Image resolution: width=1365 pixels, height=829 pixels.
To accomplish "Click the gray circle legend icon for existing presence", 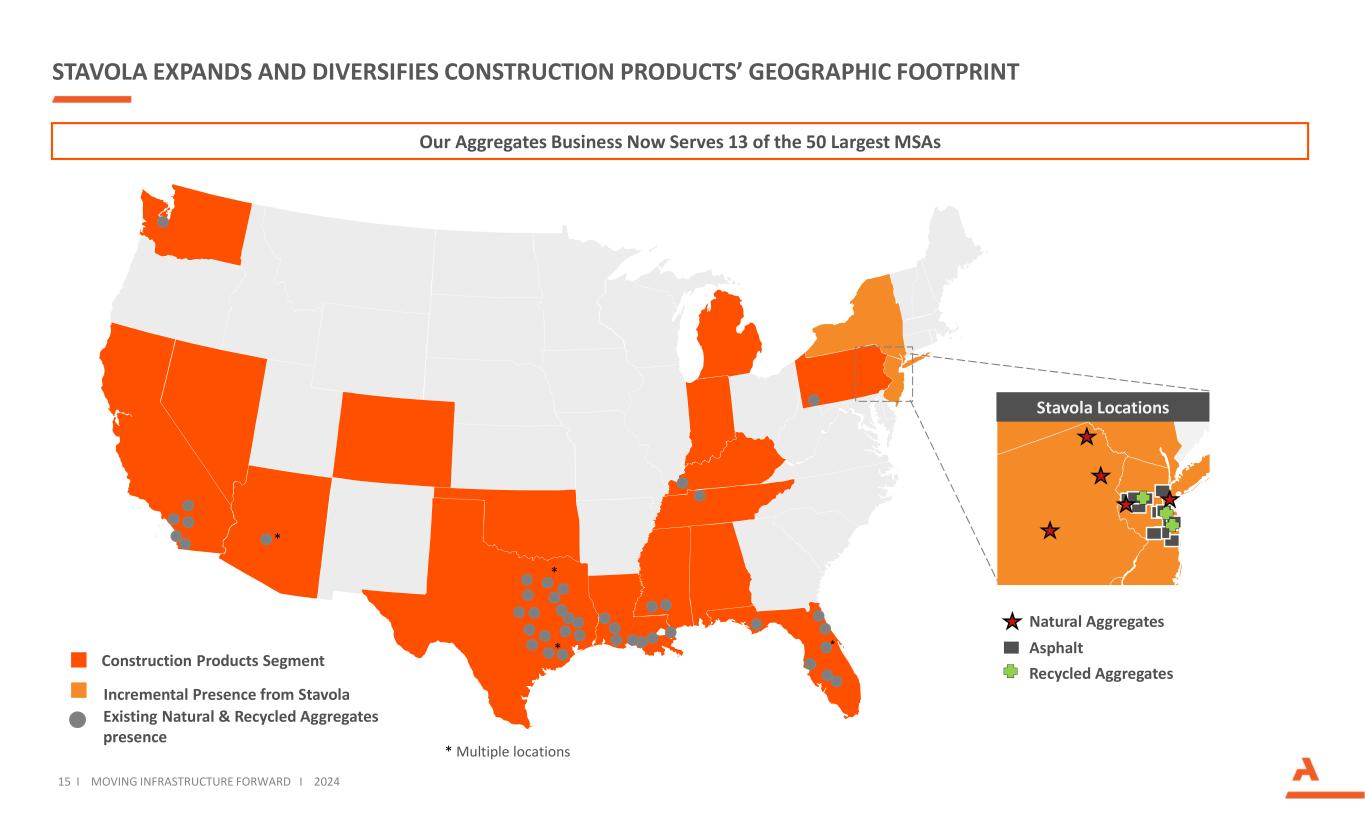I will tap(78, 718).
